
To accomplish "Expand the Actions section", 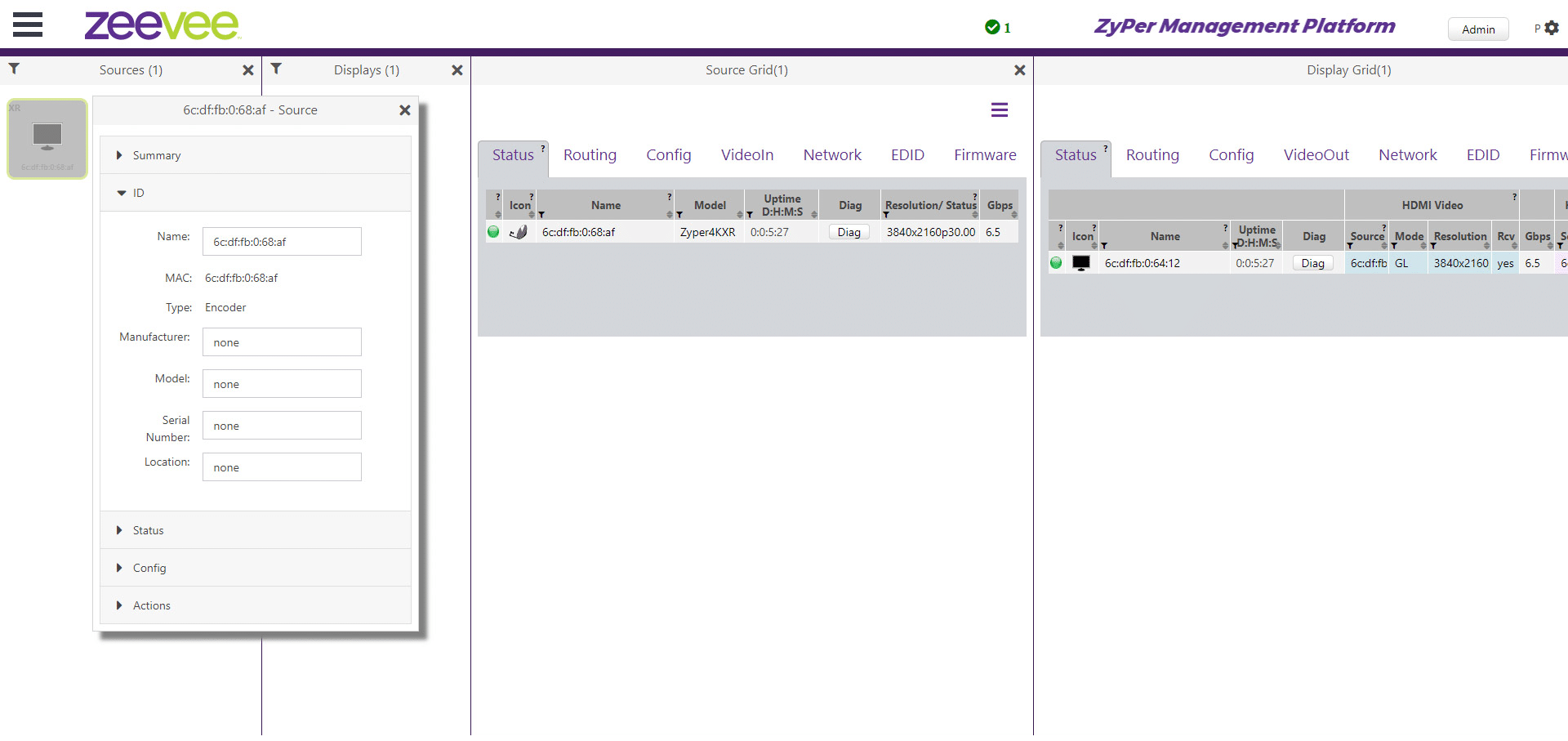I will point(151,605).
